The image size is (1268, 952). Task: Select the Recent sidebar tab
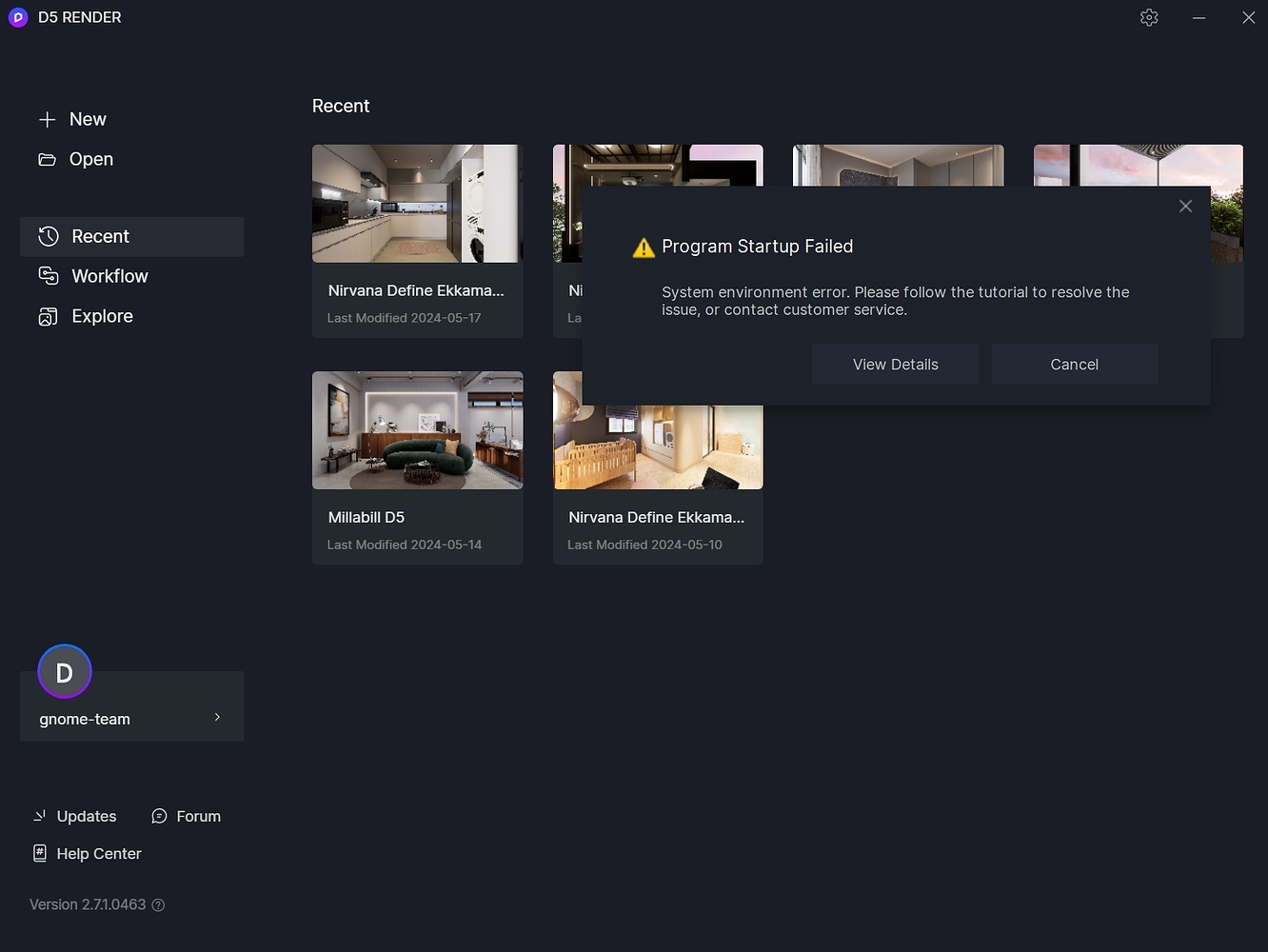[131, 236]
